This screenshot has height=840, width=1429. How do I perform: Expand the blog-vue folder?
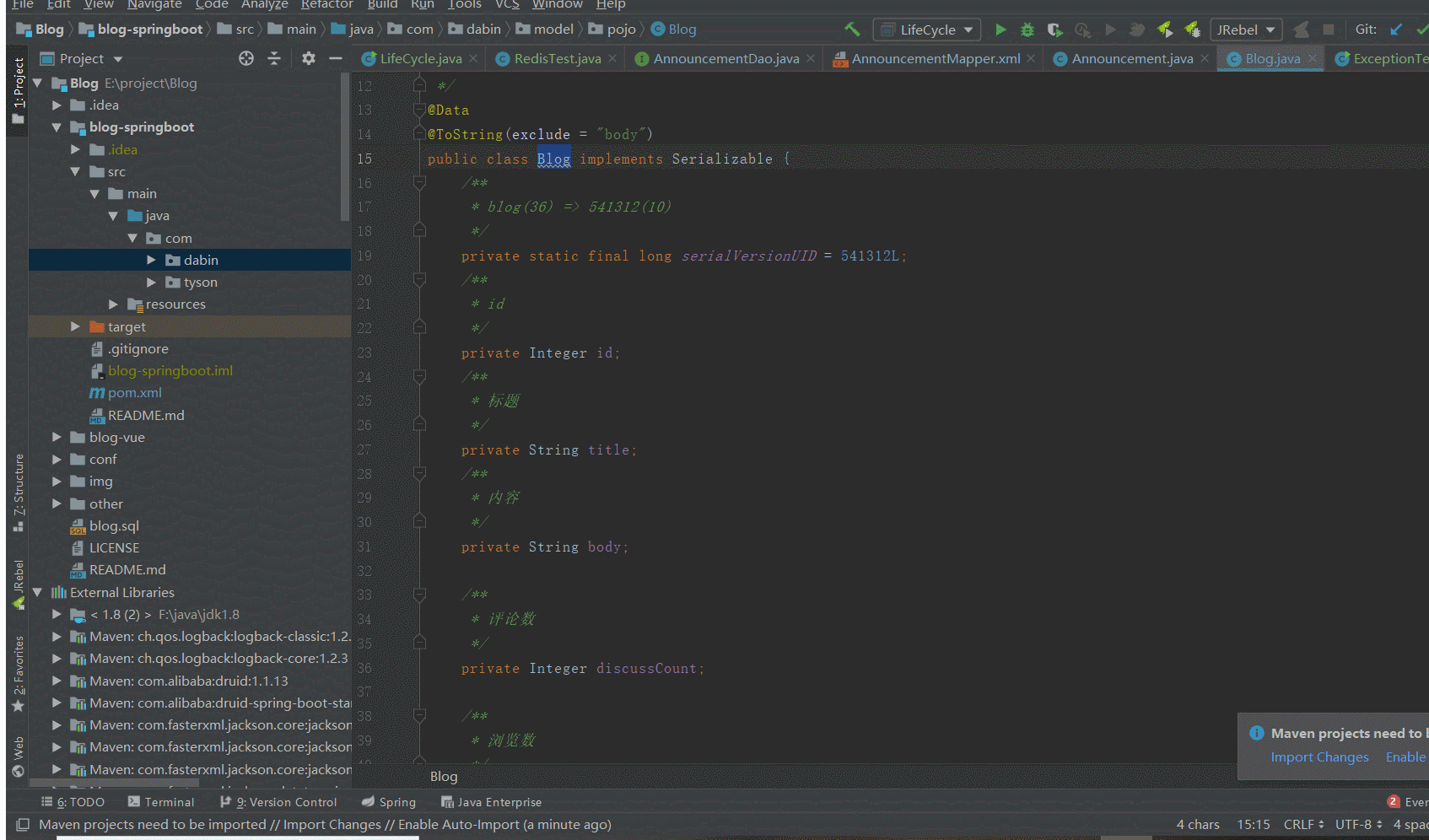point(57,437)
